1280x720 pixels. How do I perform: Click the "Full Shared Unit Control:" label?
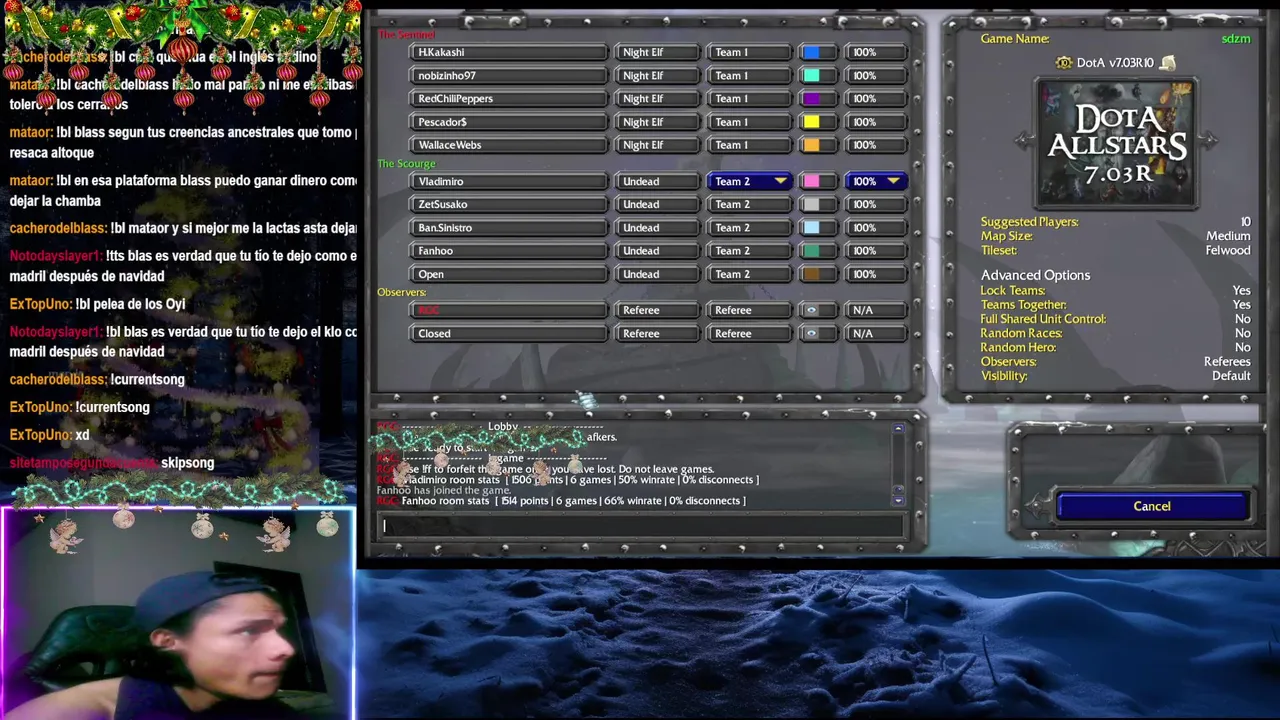tap(1043, 319)
